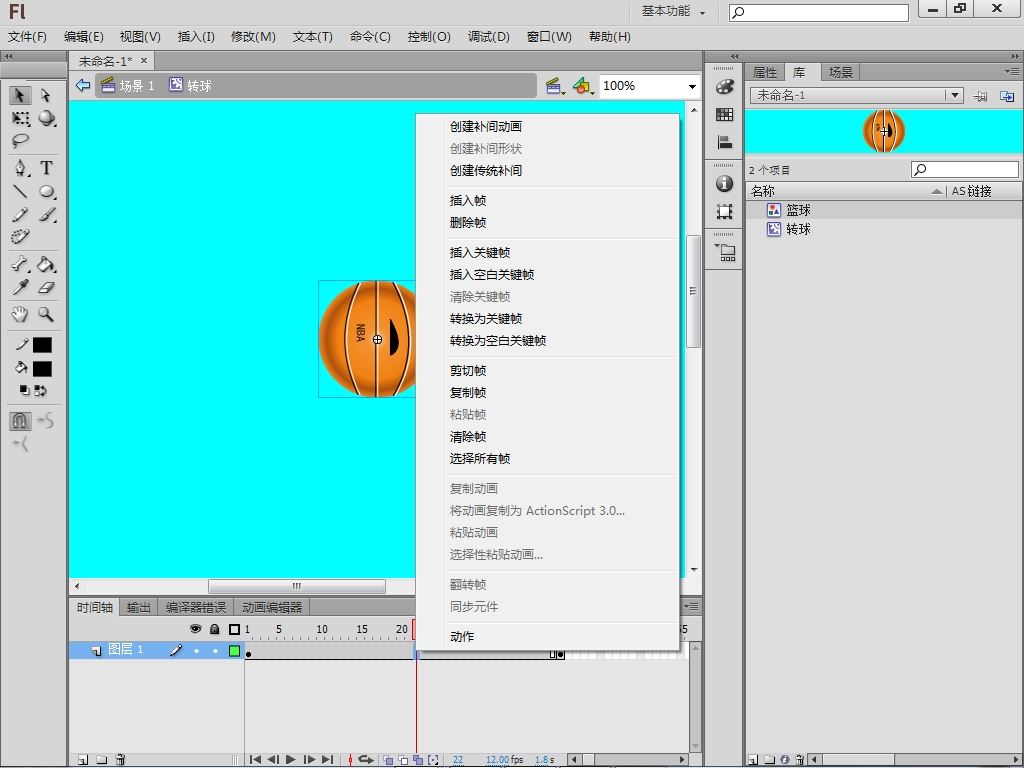Select the Text tool in the toolbox

click(x=46, y=168)
